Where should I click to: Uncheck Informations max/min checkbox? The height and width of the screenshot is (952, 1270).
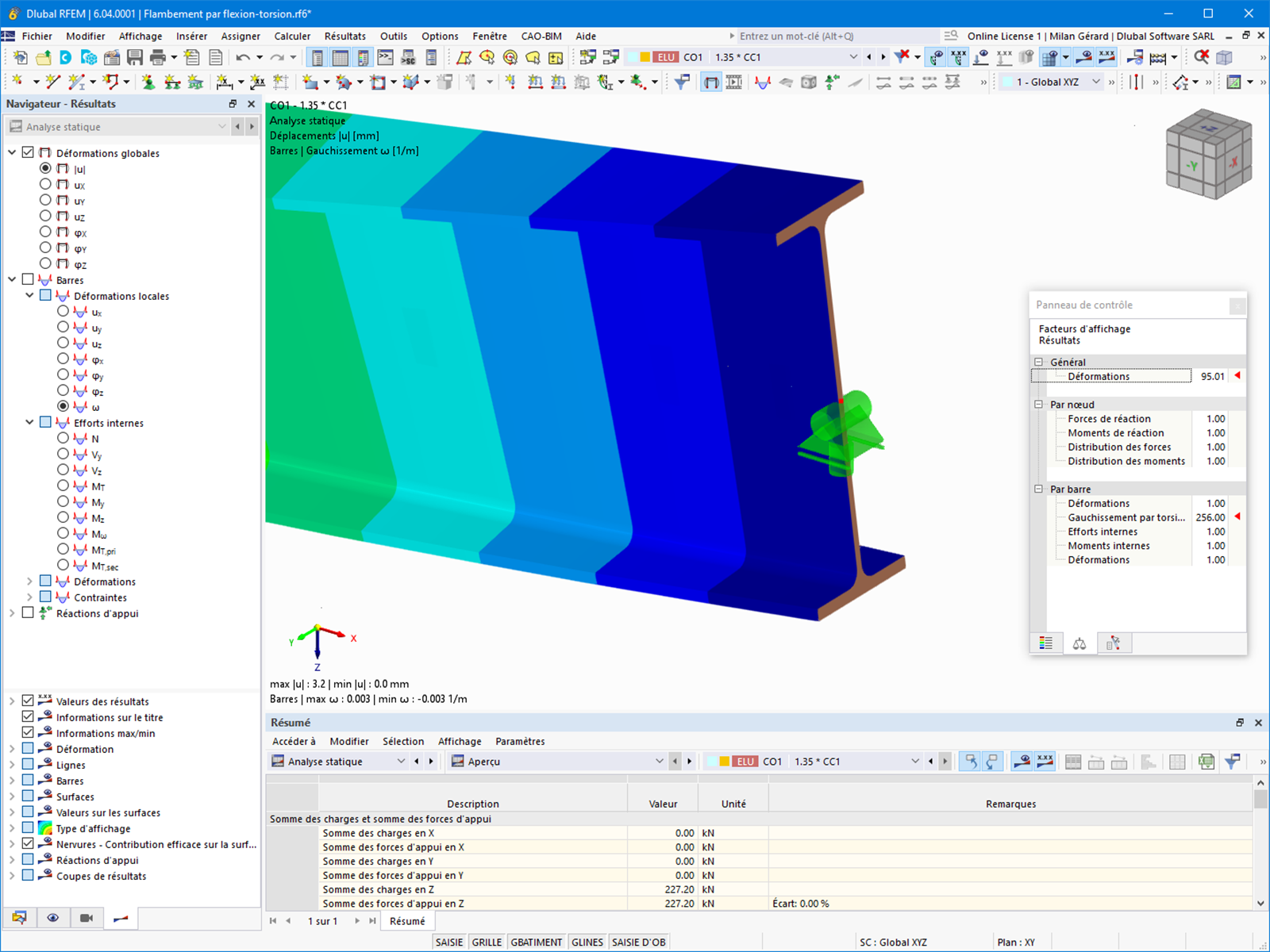(x=28, y=732)
